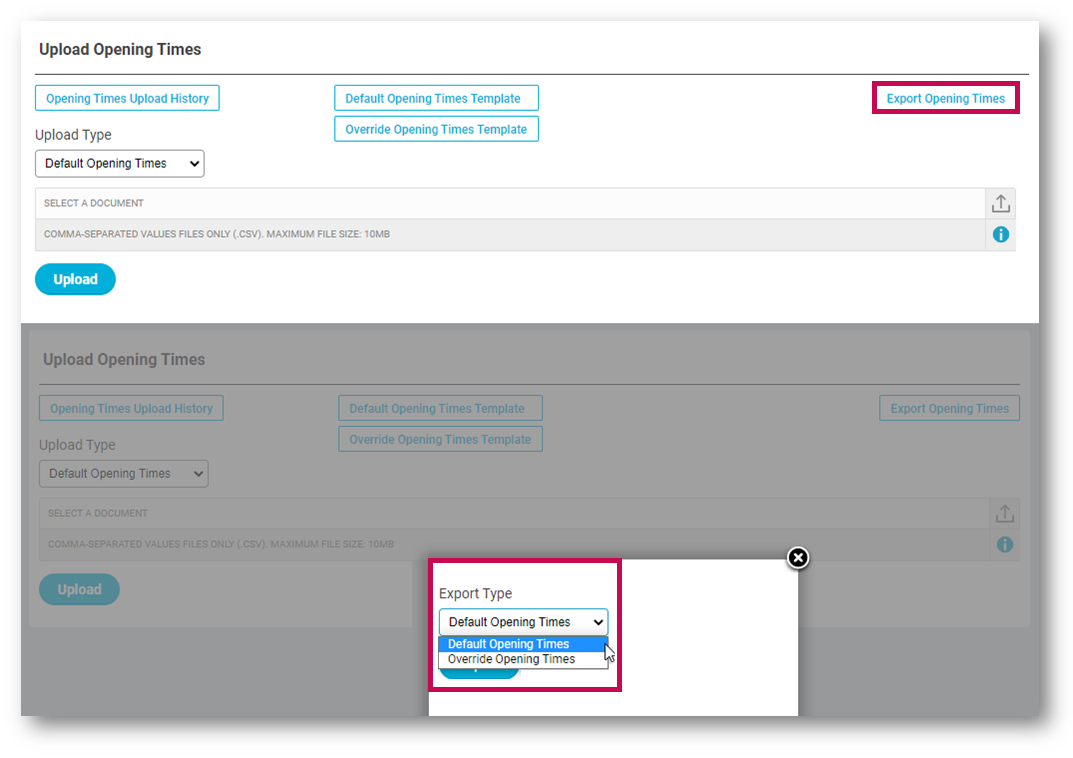Viewport: 1073px width, 758px height.
Task: Click the upload file icon in the bright upper panel
Action: 1000,204
